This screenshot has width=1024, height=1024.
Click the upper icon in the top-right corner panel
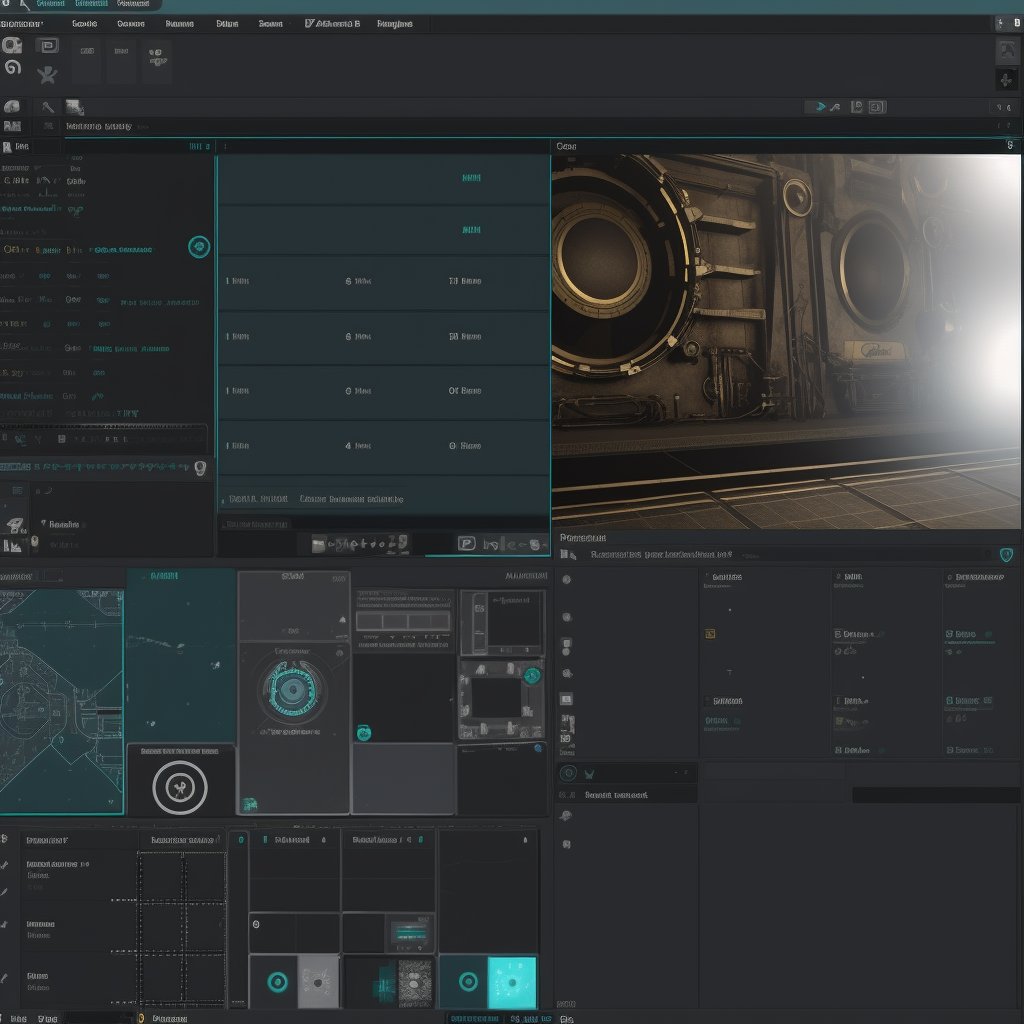(1006, 50)
